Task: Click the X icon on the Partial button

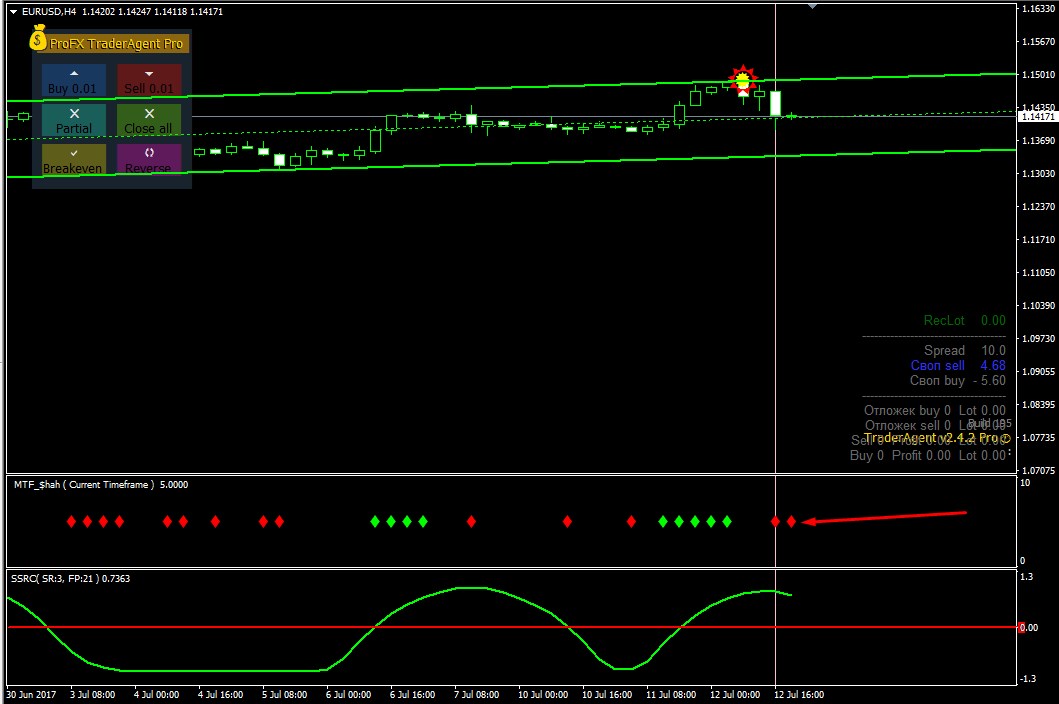Action: [74, 114]
